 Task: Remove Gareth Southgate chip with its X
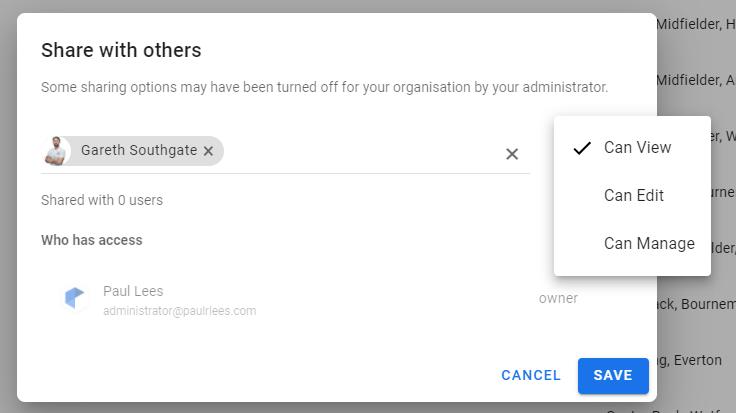[x=208, y=151]
